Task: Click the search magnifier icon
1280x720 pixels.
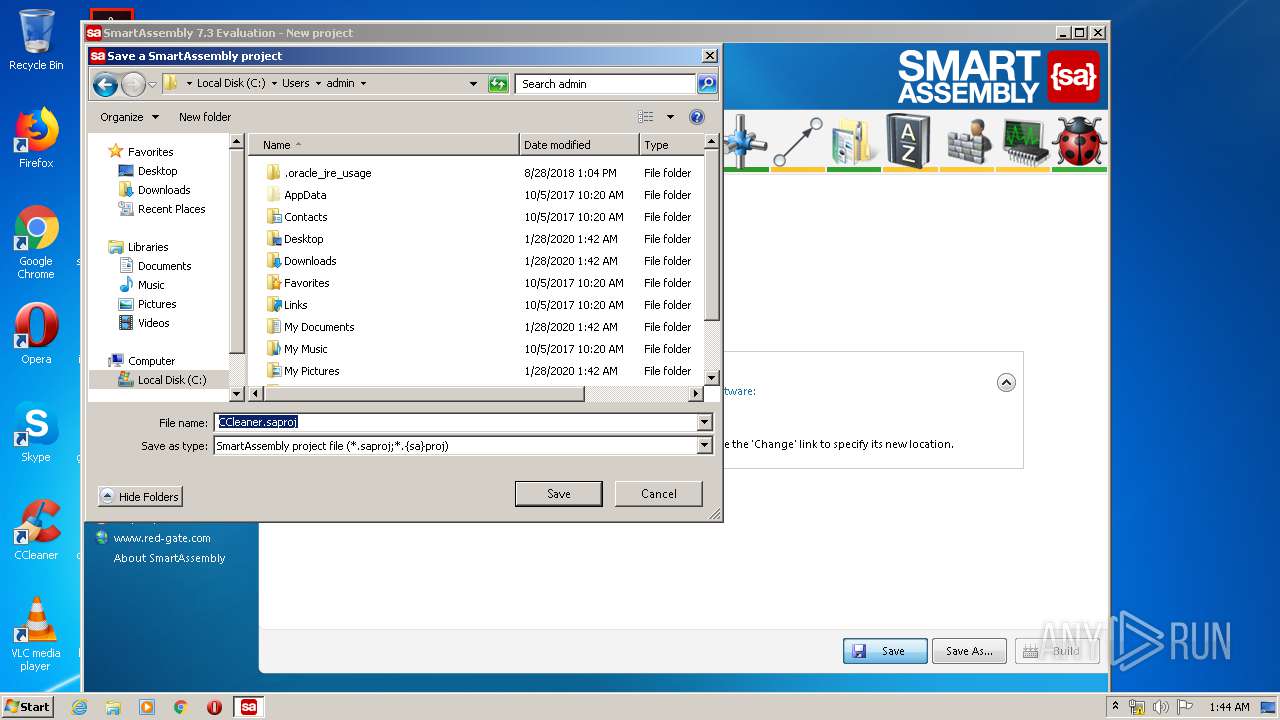Action: tap(706, 84)
